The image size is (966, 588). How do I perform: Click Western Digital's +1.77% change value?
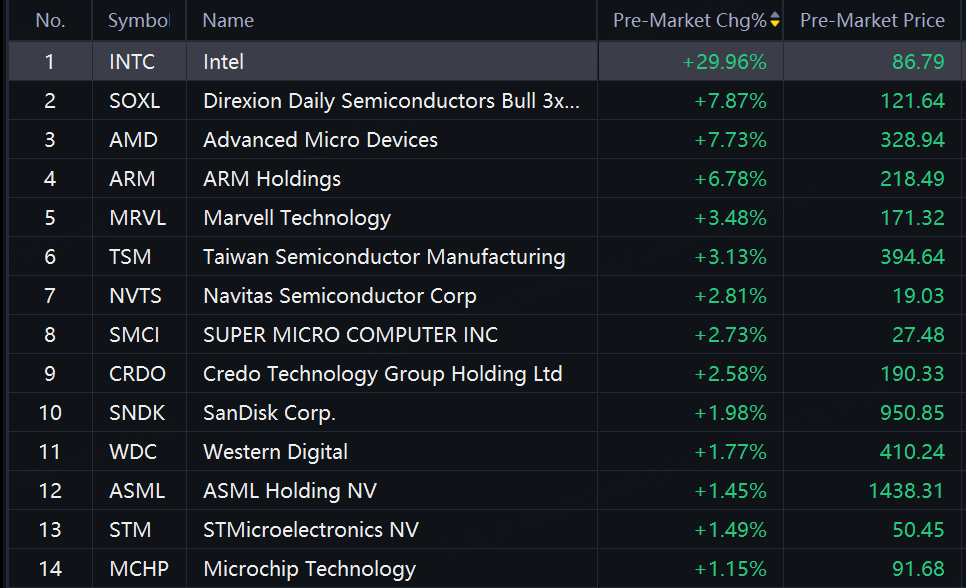click(x=730, y=452)
